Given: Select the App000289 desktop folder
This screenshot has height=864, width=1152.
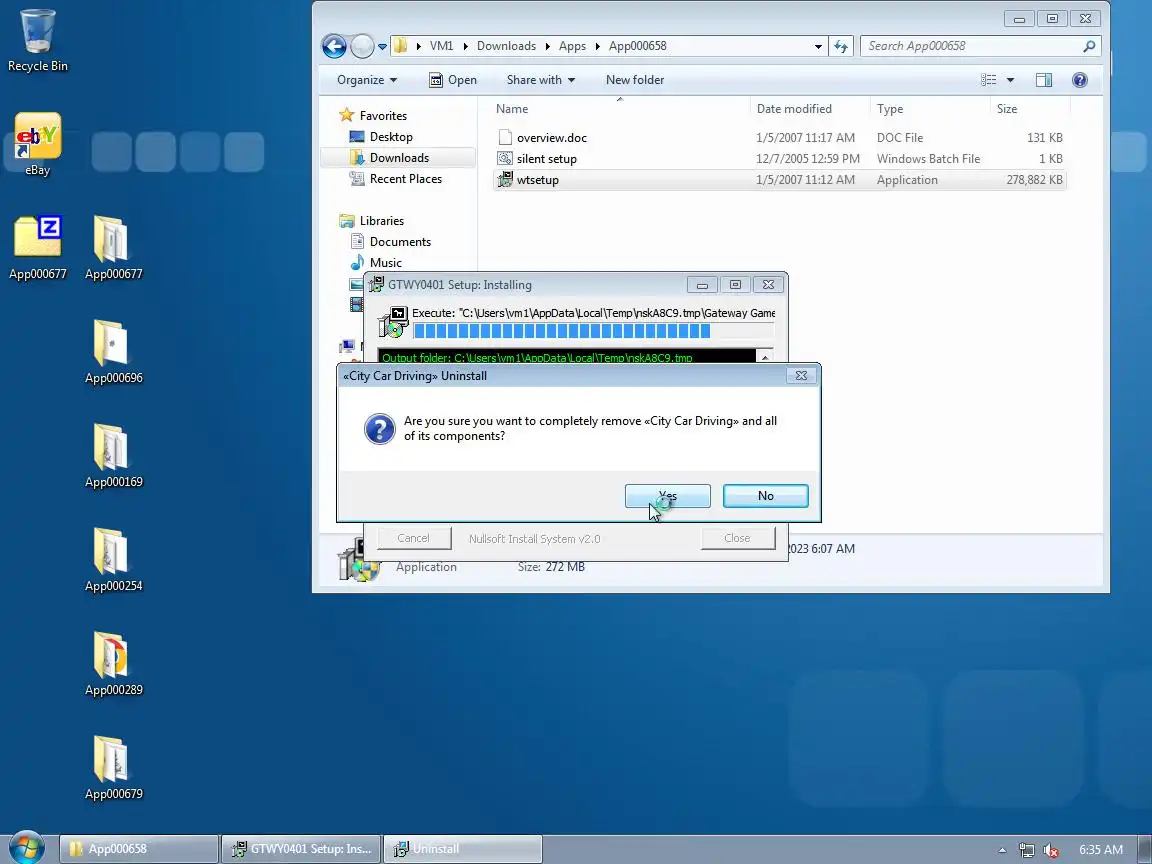Looking at the screenshot, I should (x=113, y=663).
